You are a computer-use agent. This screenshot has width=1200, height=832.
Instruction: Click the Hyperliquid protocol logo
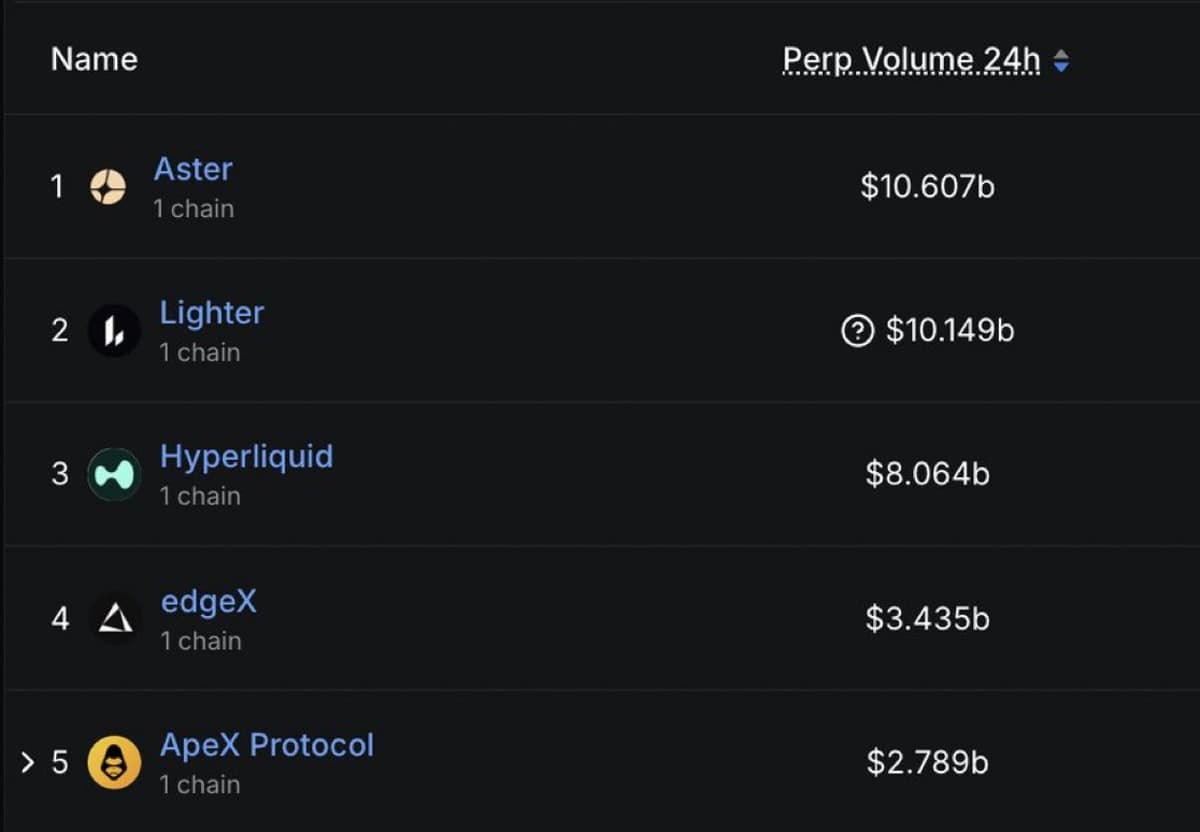(114, 473)
